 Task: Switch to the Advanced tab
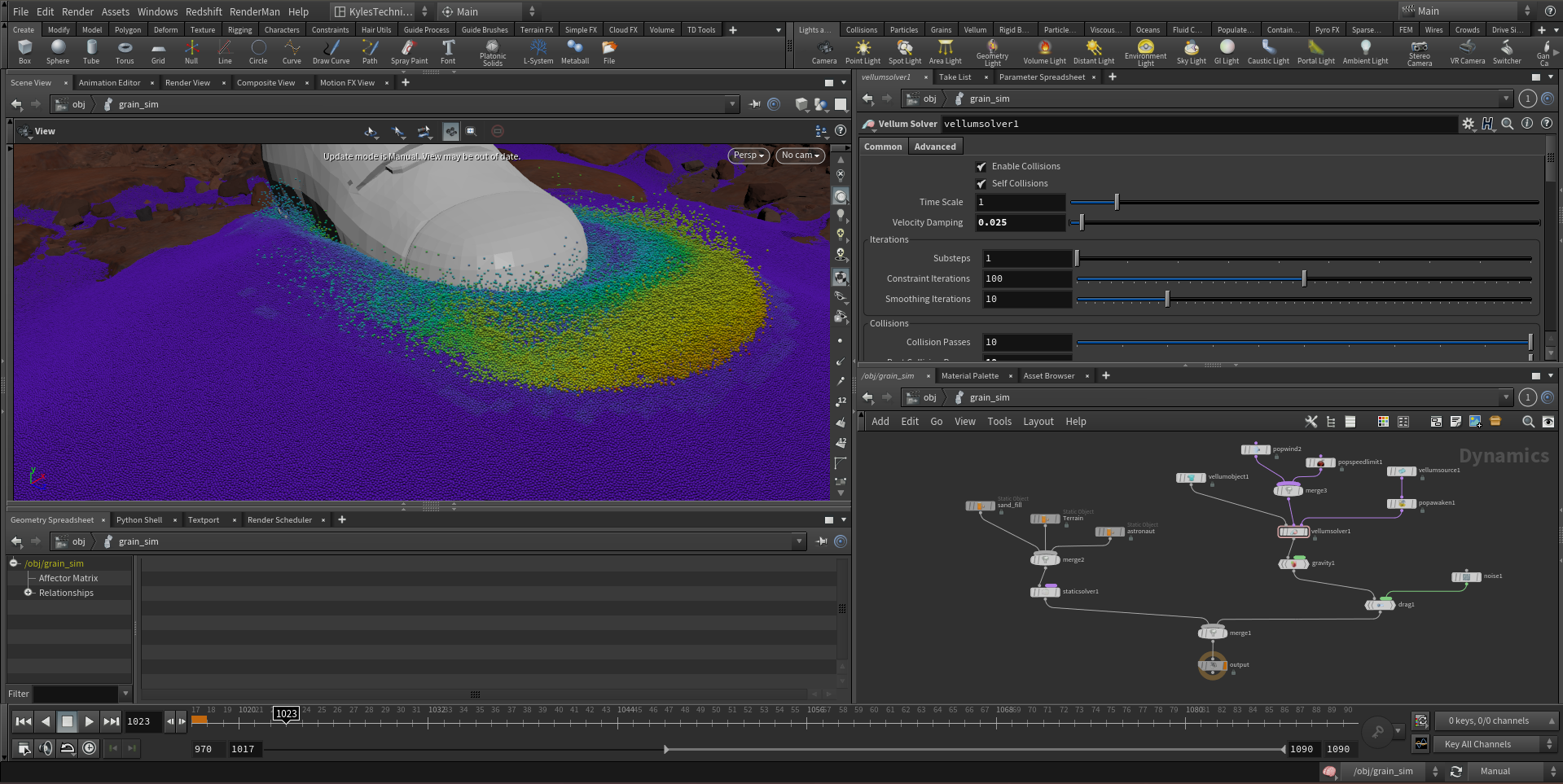[934, 147]
